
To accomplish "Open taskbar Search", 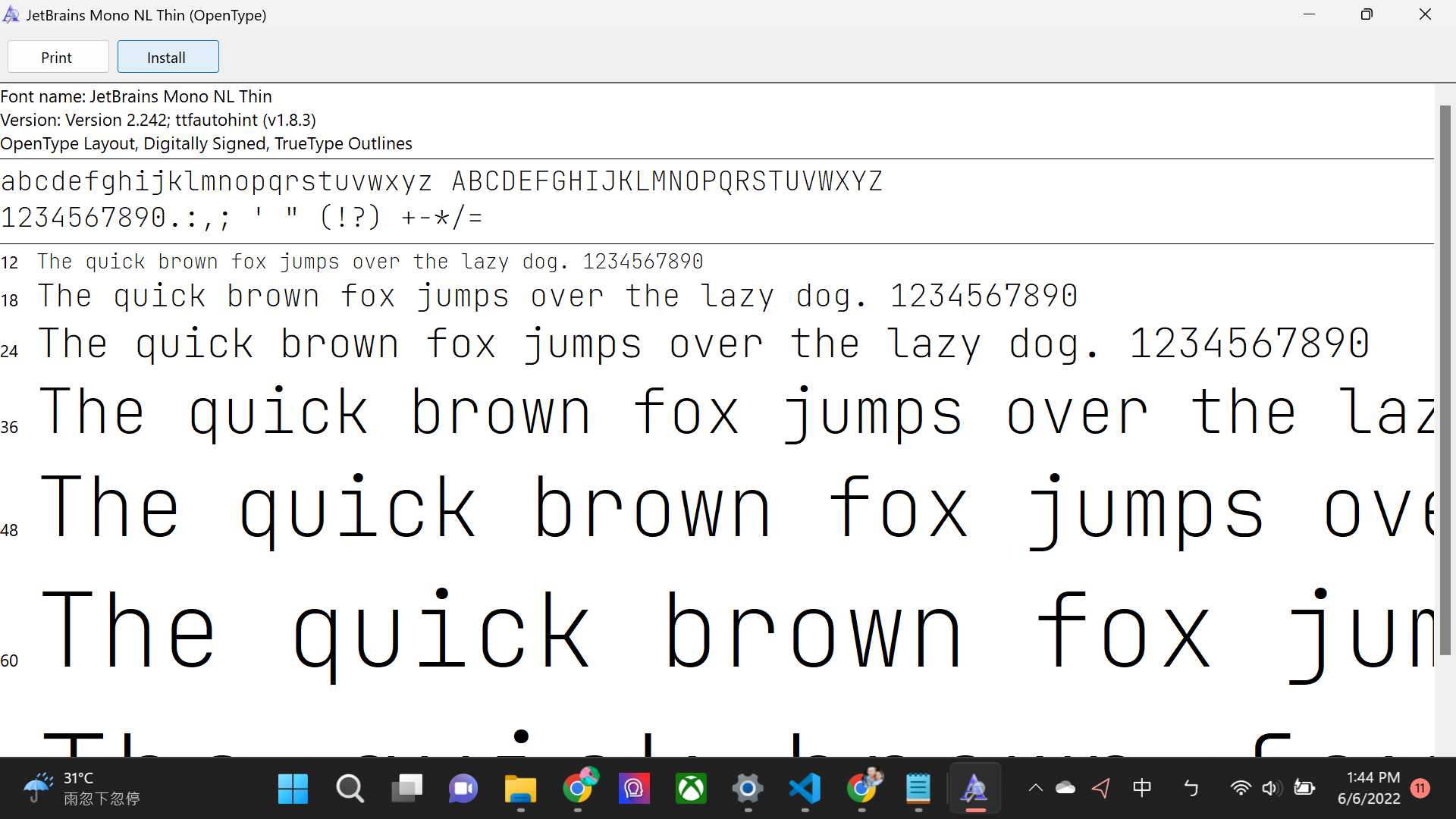I will pyautogui.click(x=350, y=789).
